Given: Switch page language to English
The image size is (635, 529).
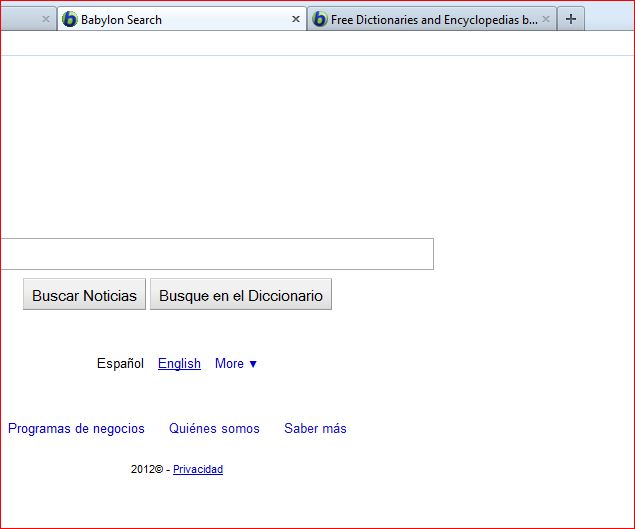Looking at the screenshot, I should (179, 363).
